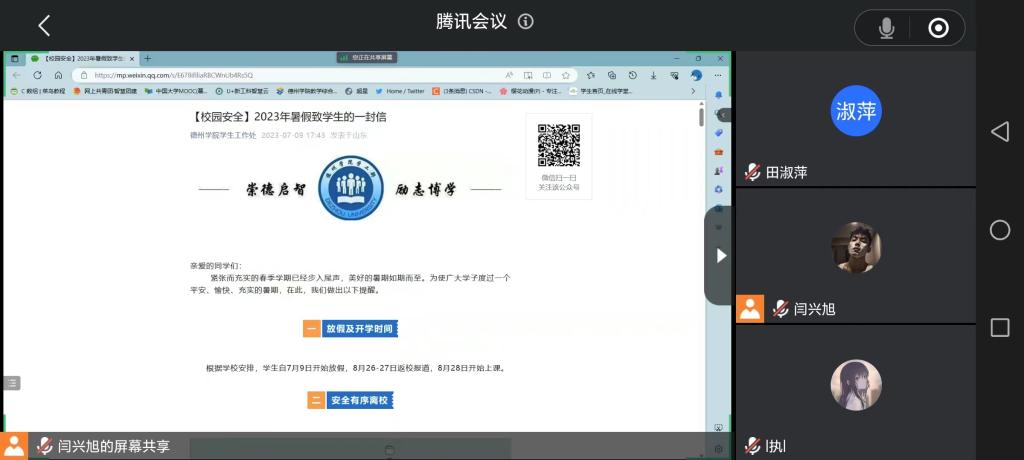Click the shared page's vertical scrollbar
Screen dimensions: 1024x460
click(x=700, y=120)
